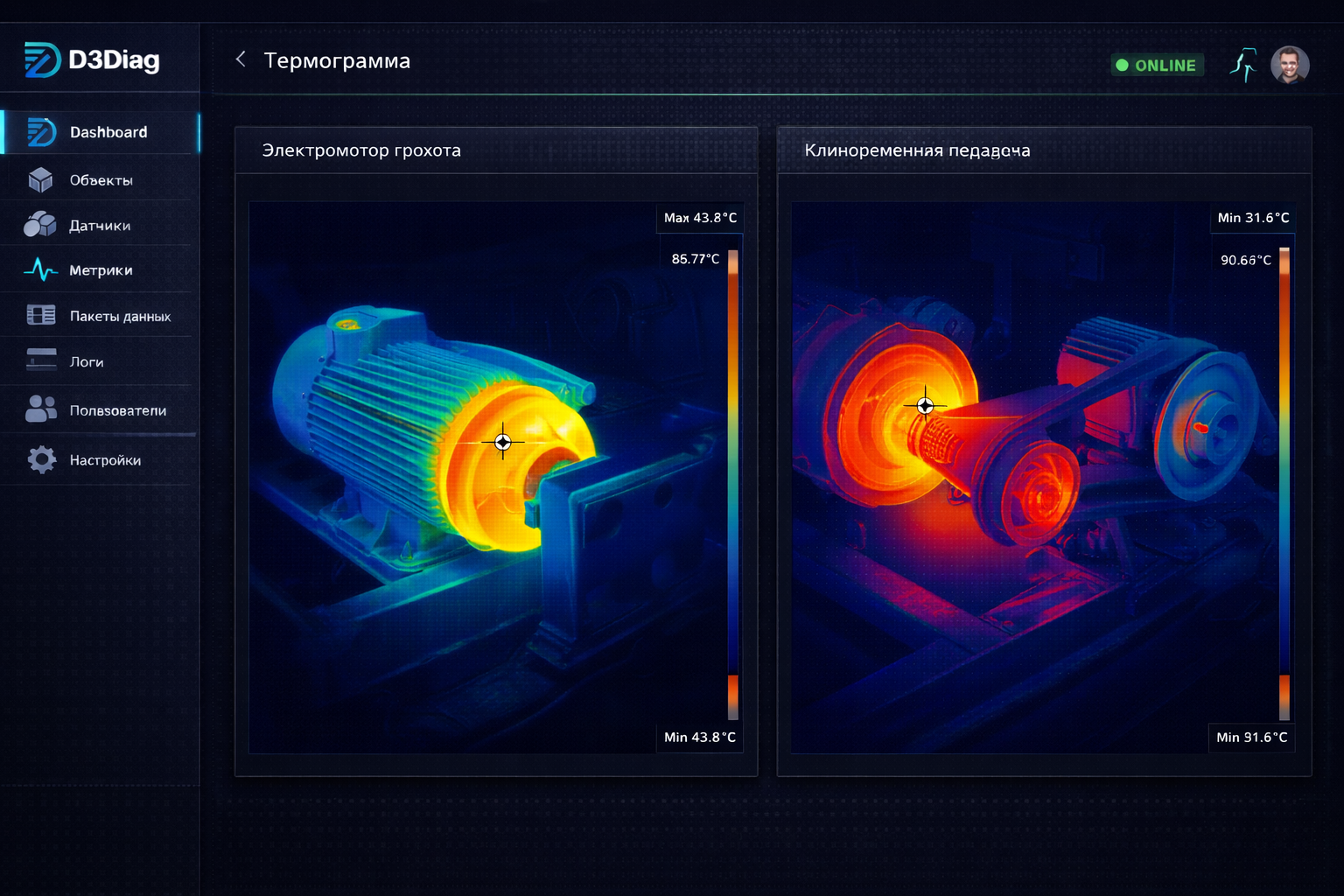The width and height of the screenshot is (1344, 896).
Task: Click the Max 43.8°C label
Action: 700,218
